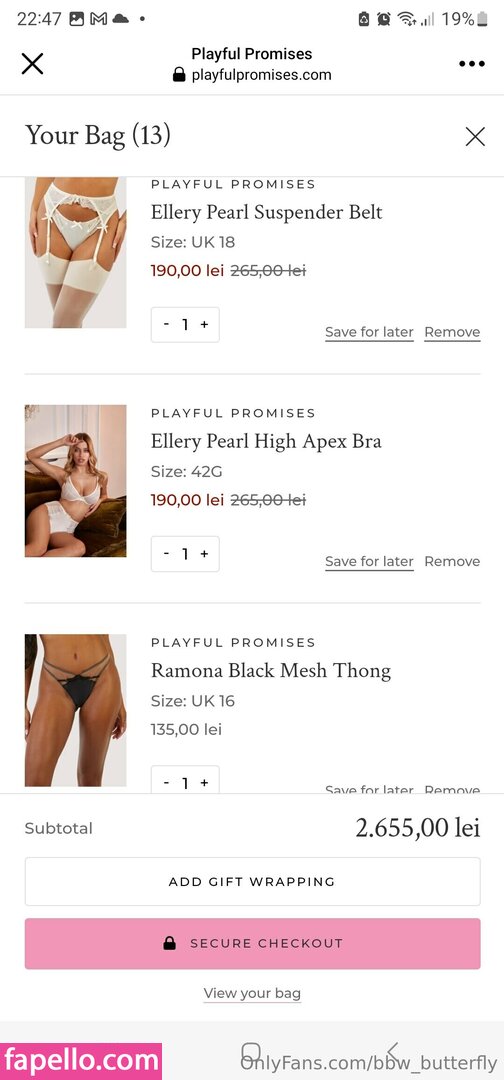Open Ellery Pearl High Apex Bra product thumbnail
This screenshot has width=504, height=1080.
click(x=76, y=481)
